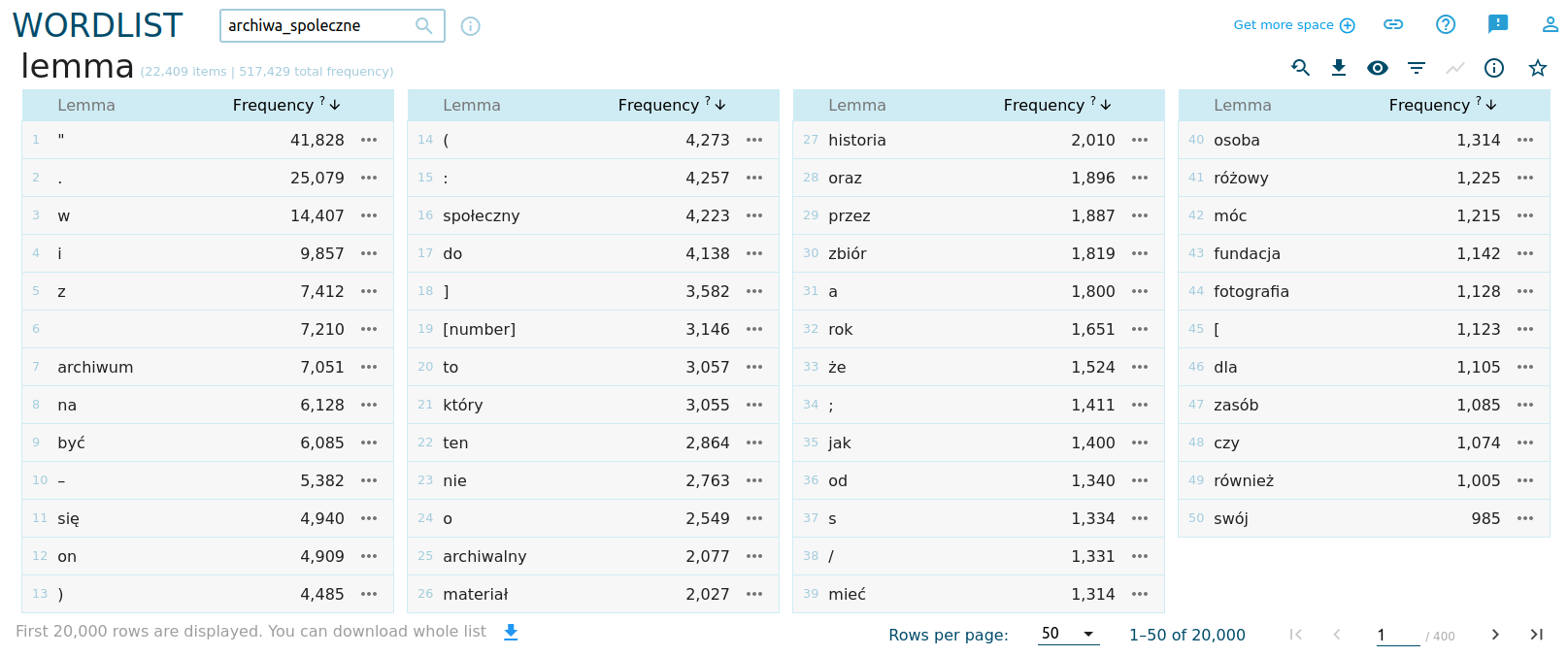
Task: Open the filter options icon
Action: 1417,68
